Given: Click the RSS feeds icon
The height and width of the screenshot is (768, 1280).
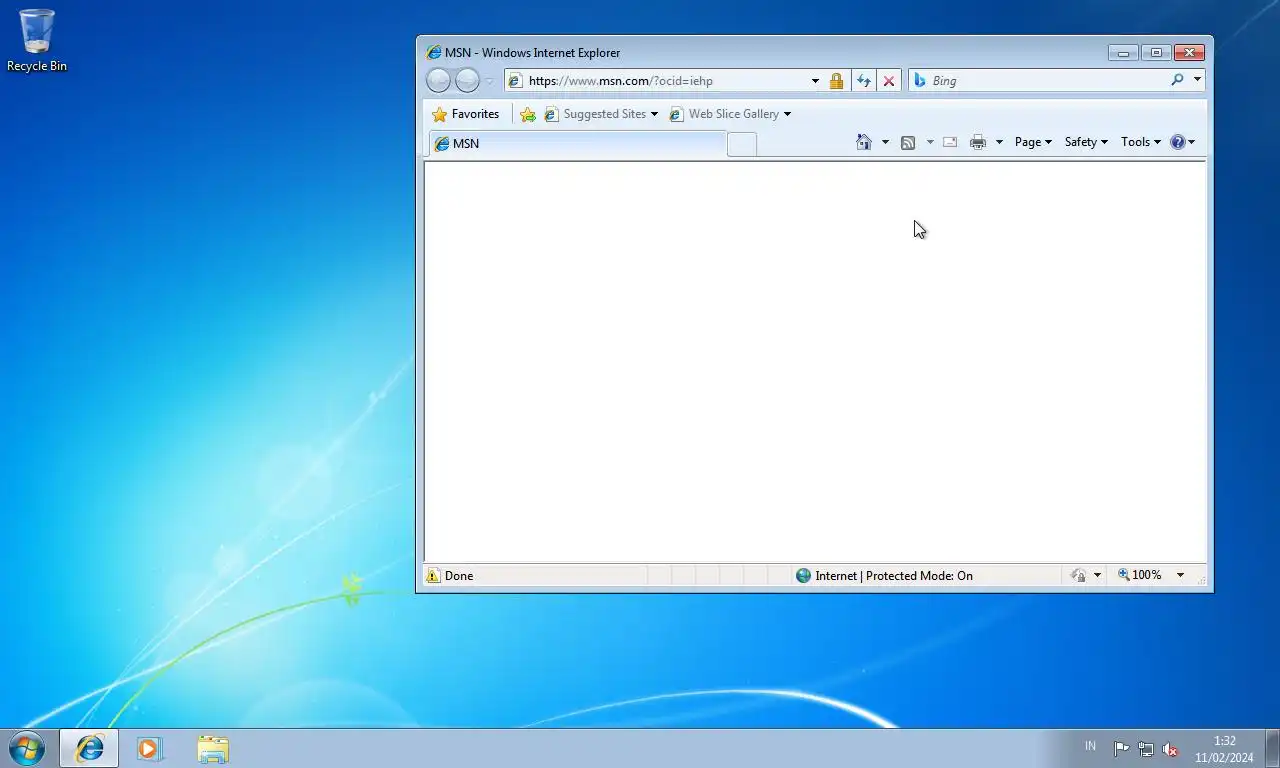Looking at the screenshot, I should (908, 142).
